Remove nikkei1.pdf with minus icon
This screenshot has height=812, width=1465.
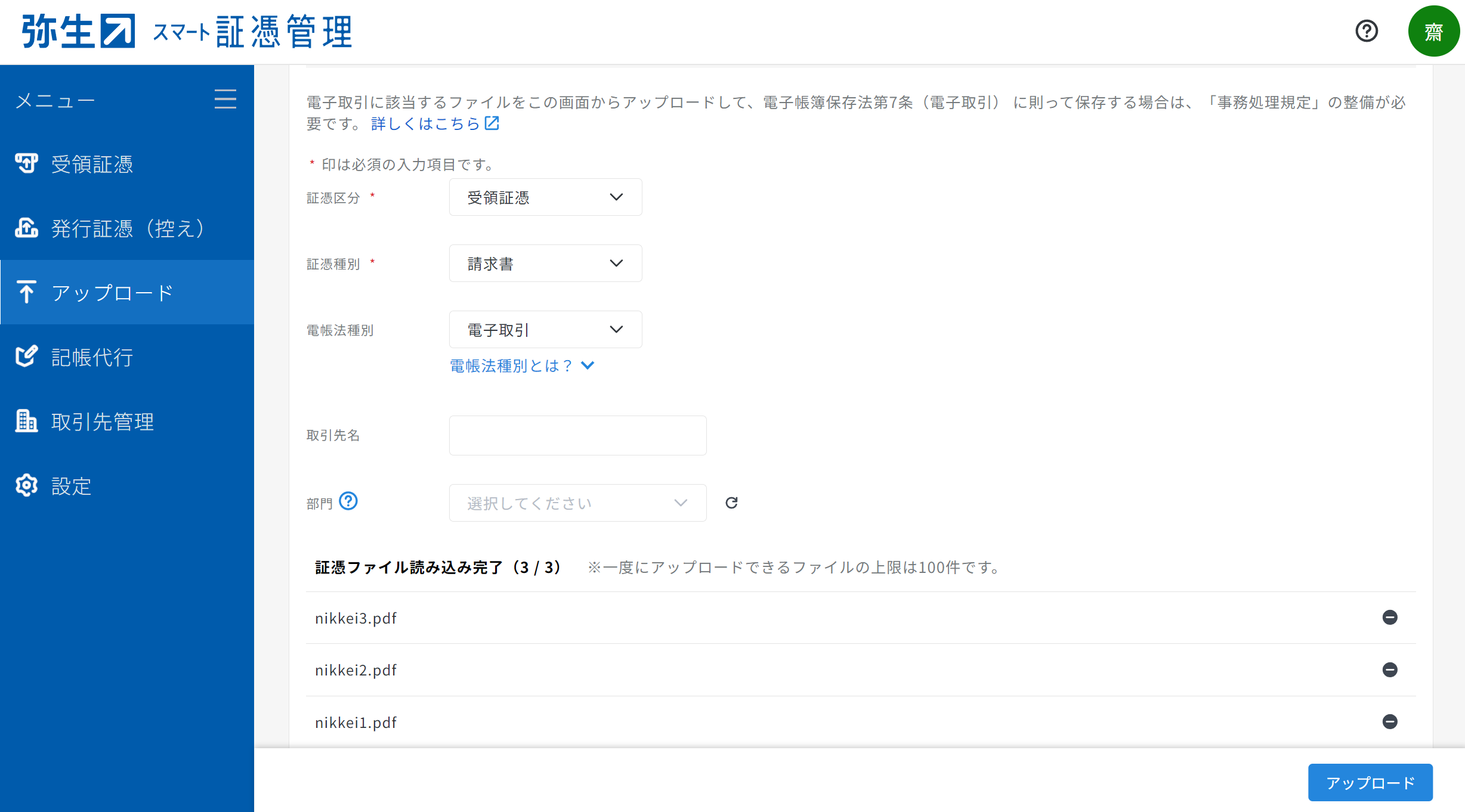pyautogui.click(x=1390, y=722)
